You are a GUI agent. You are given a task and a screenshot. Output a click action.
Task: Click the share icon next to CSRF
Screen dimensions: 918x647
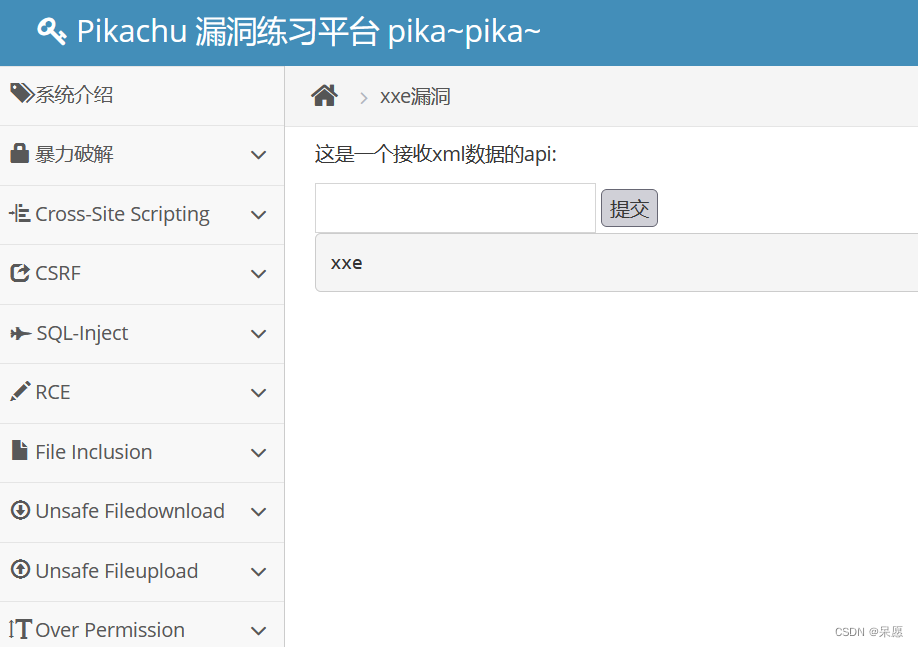(18, 273)
